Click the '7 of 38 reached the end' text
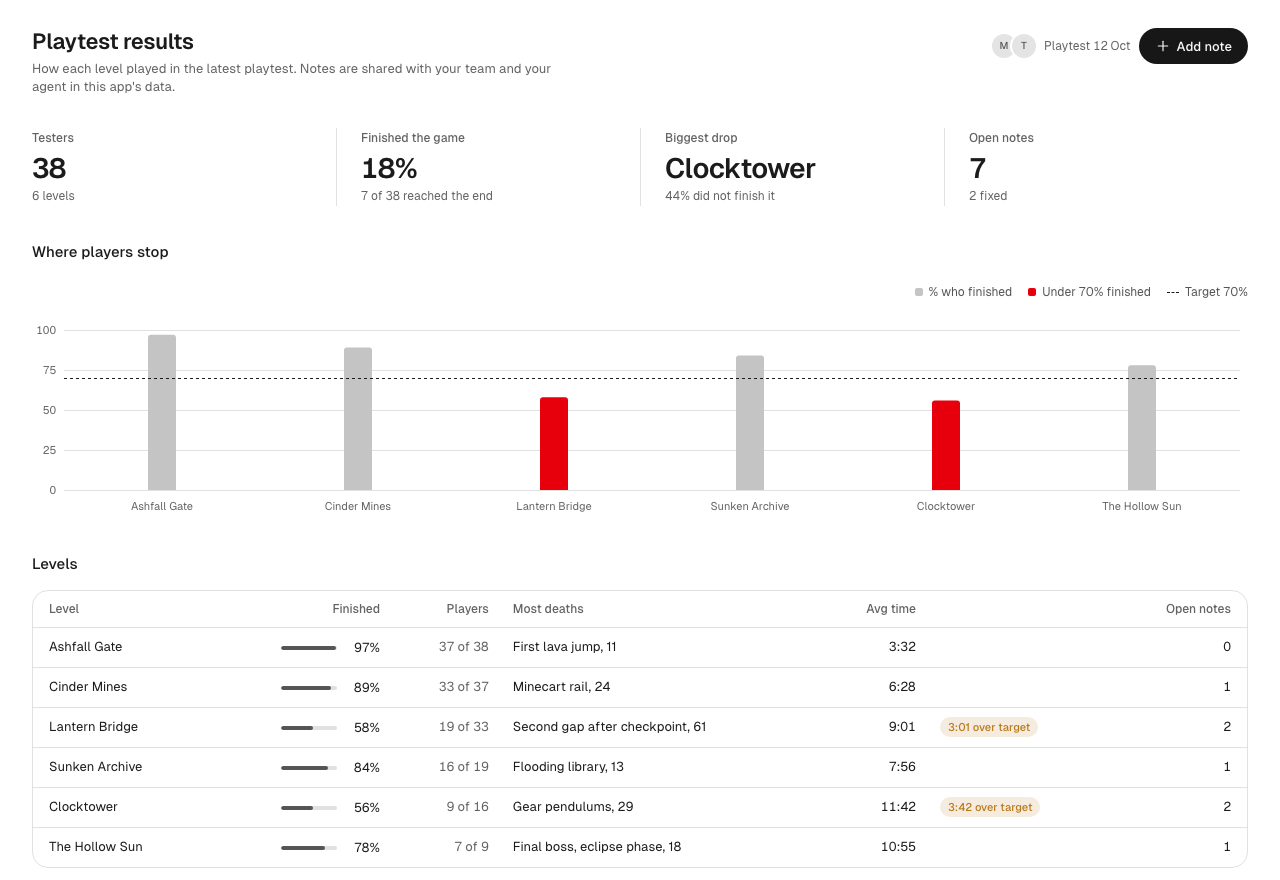1280x880 pixels. coord(427,196)
